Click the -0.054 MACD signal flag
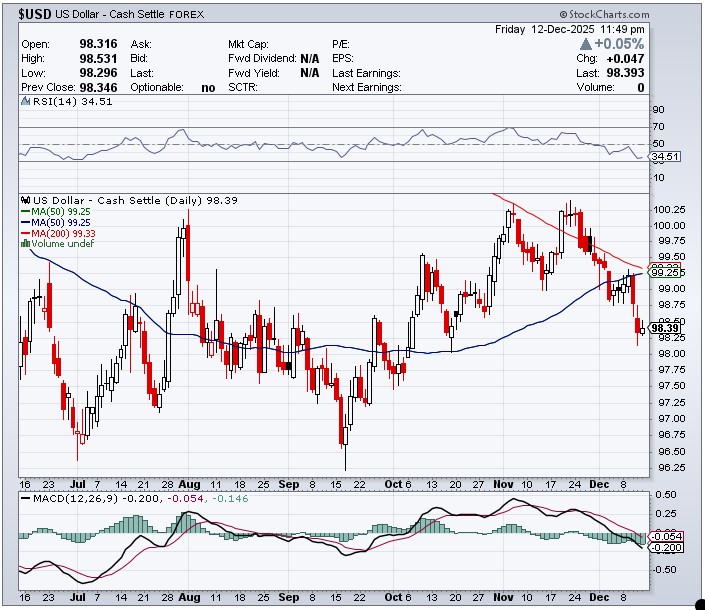Viewport: 705px width, 610px height. click(x=665, y=537)
